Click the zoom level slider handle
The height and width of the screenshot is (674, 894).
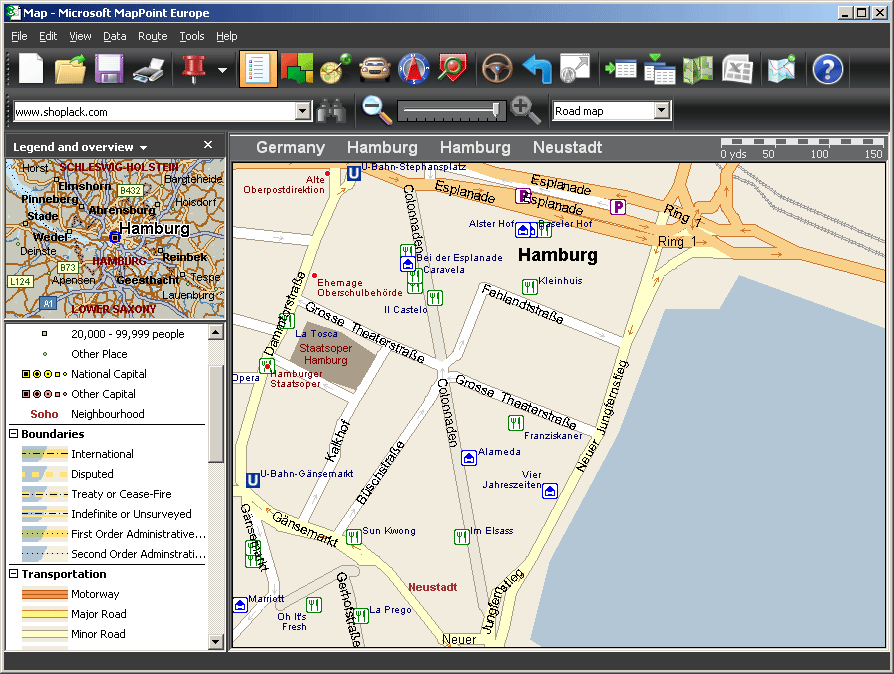(497, 110)
